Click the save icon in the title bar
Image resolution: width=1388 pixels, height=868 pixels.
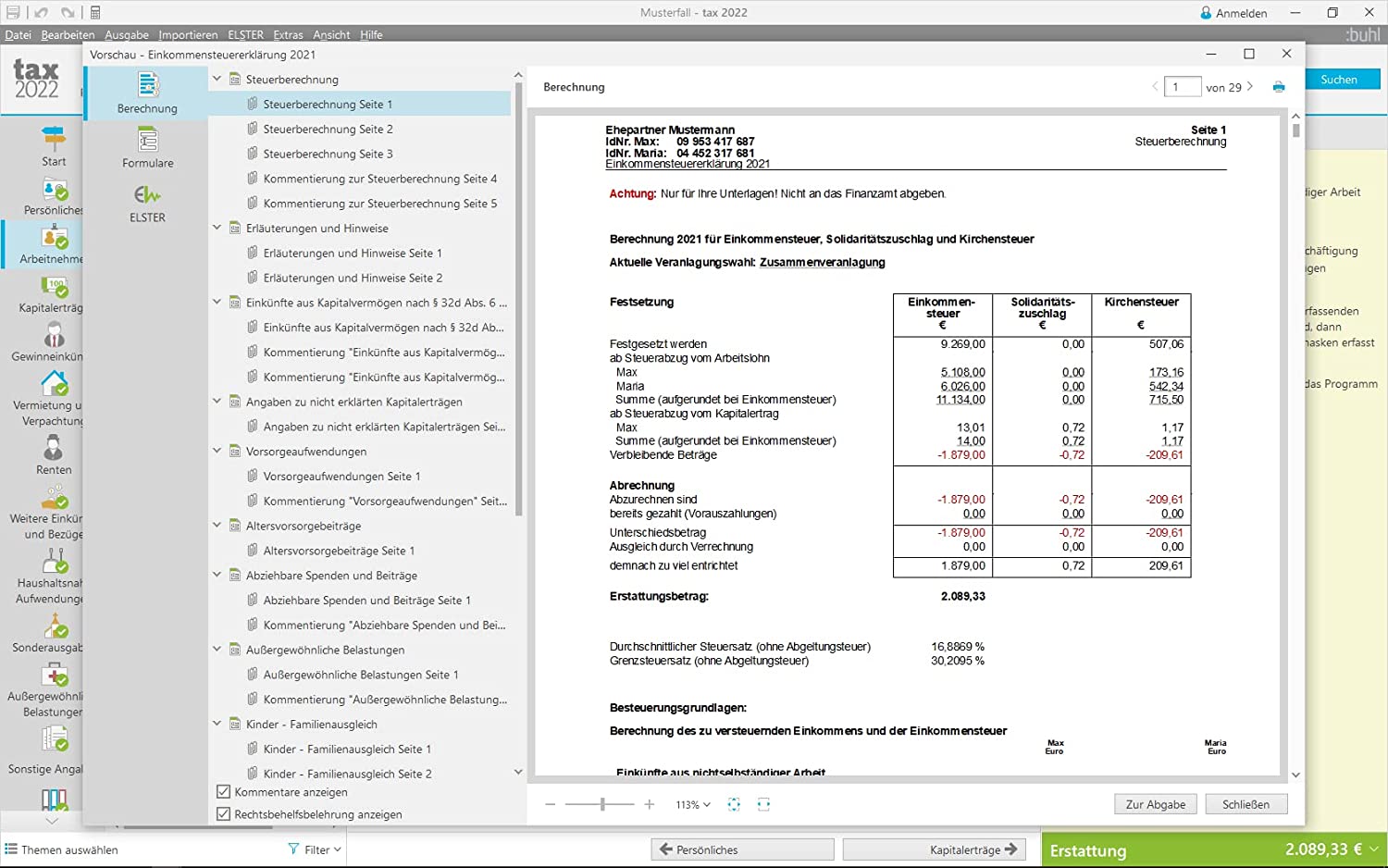tap(13, 12)
